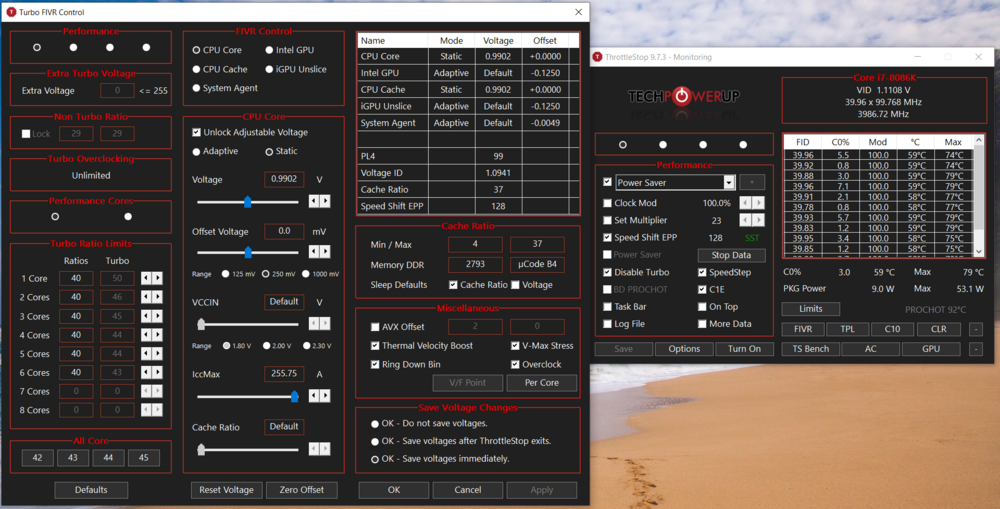Select save voltages after ThrottleStop exits

tap(375, 441)
